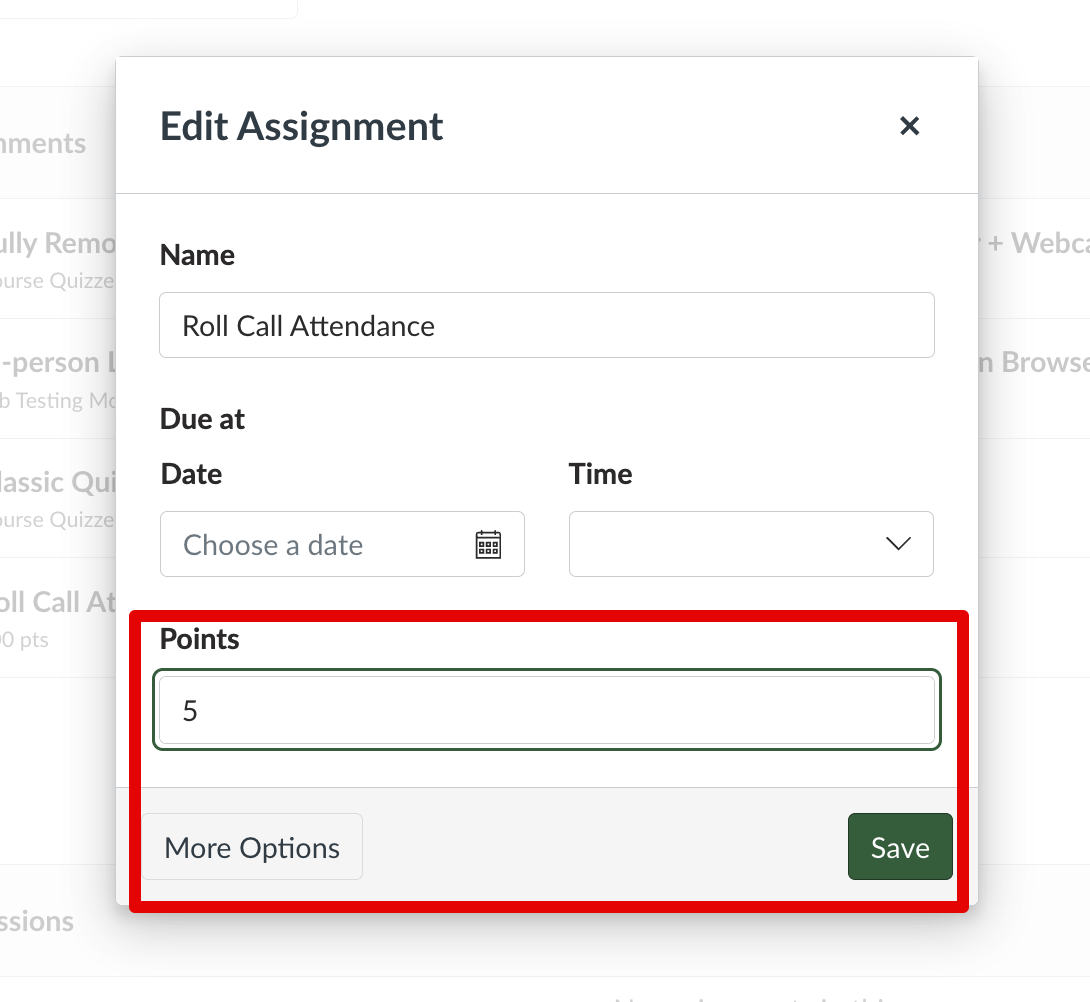The height and width of the screenshot is (1002, 1090).
Task: Click the Browser text right of dialog
Action: click(x=1040, y=362)
